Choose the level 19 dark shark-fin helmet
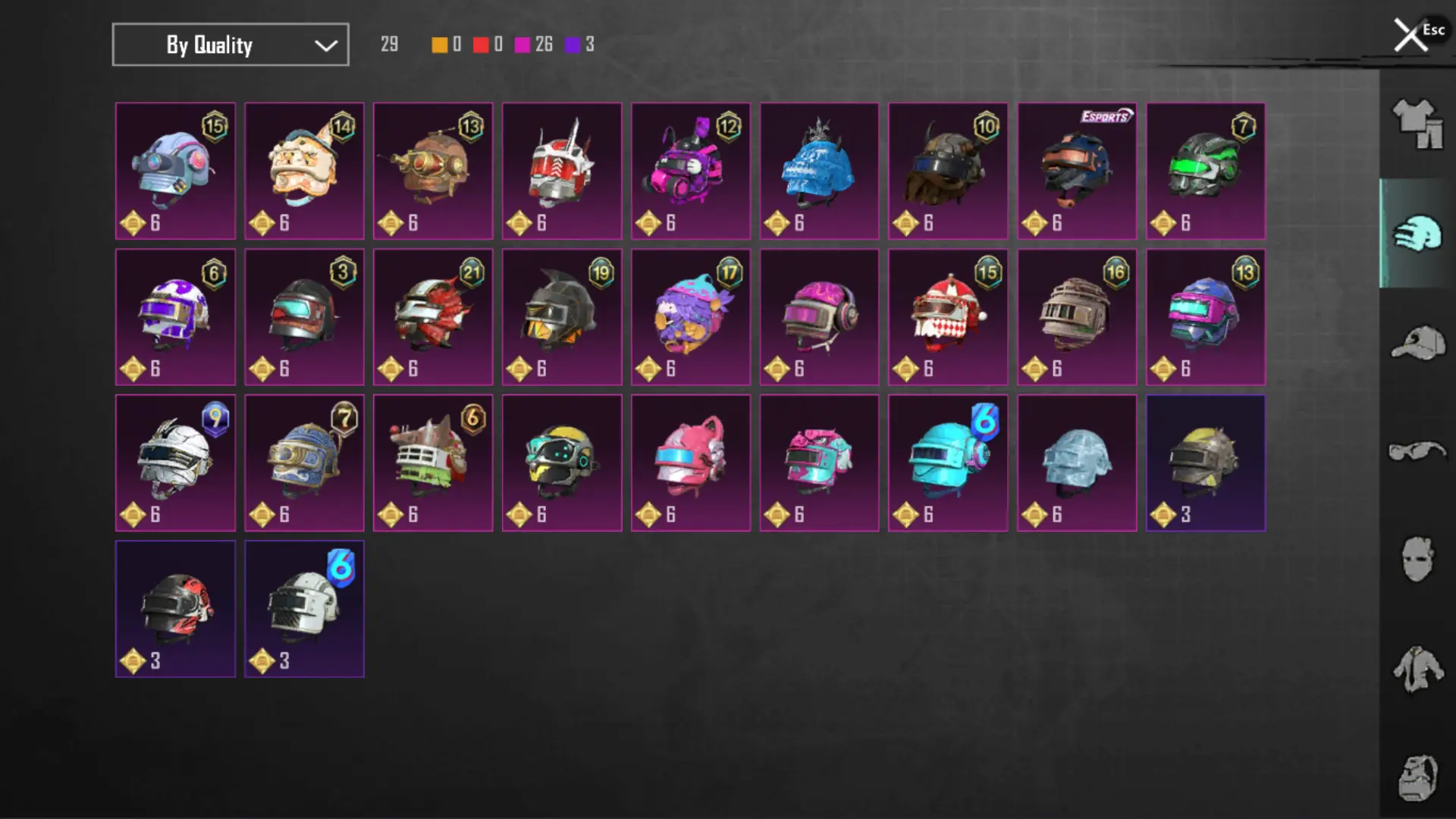The height and width of the screenshot is (819, 1456). (562, 317)
